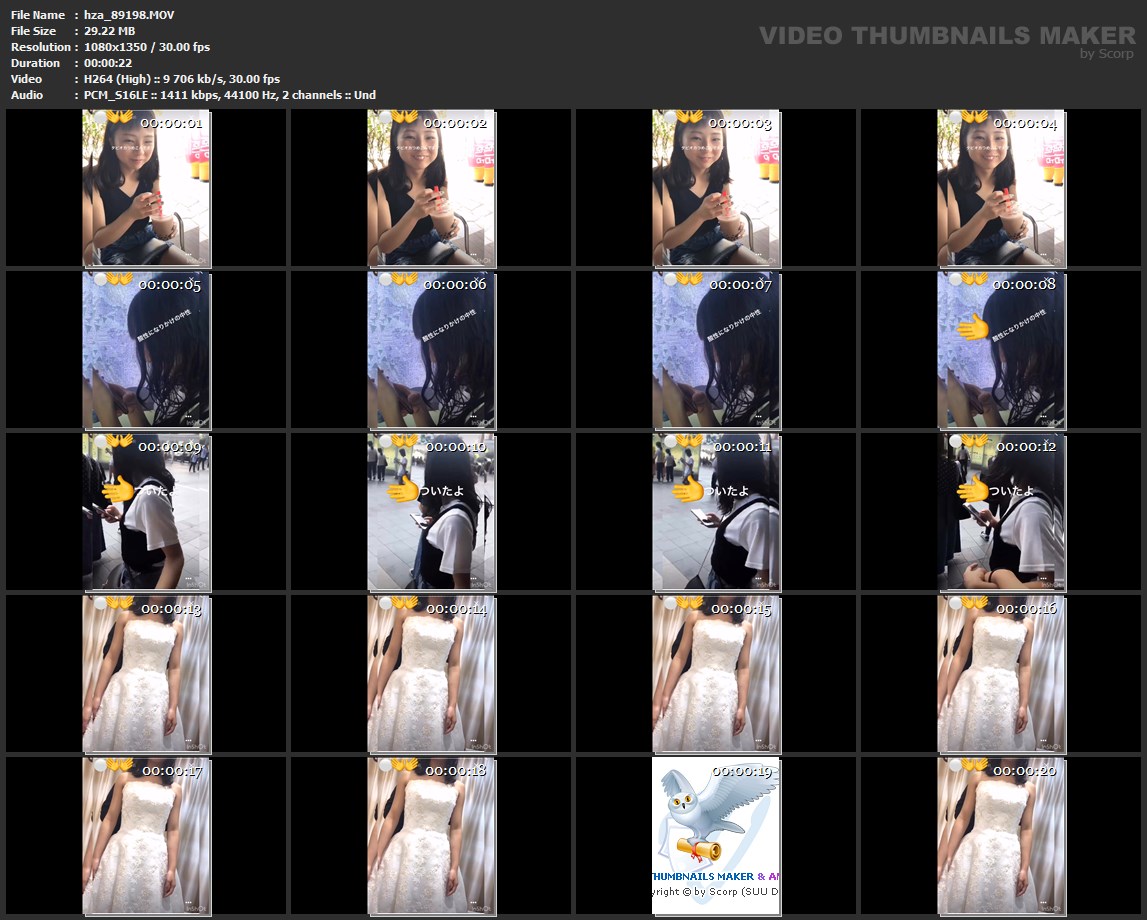Click the "by Scorp" credit text
Image resolution: width=1147 pixels, height=920 pixels.
[x=1106, y=54]
